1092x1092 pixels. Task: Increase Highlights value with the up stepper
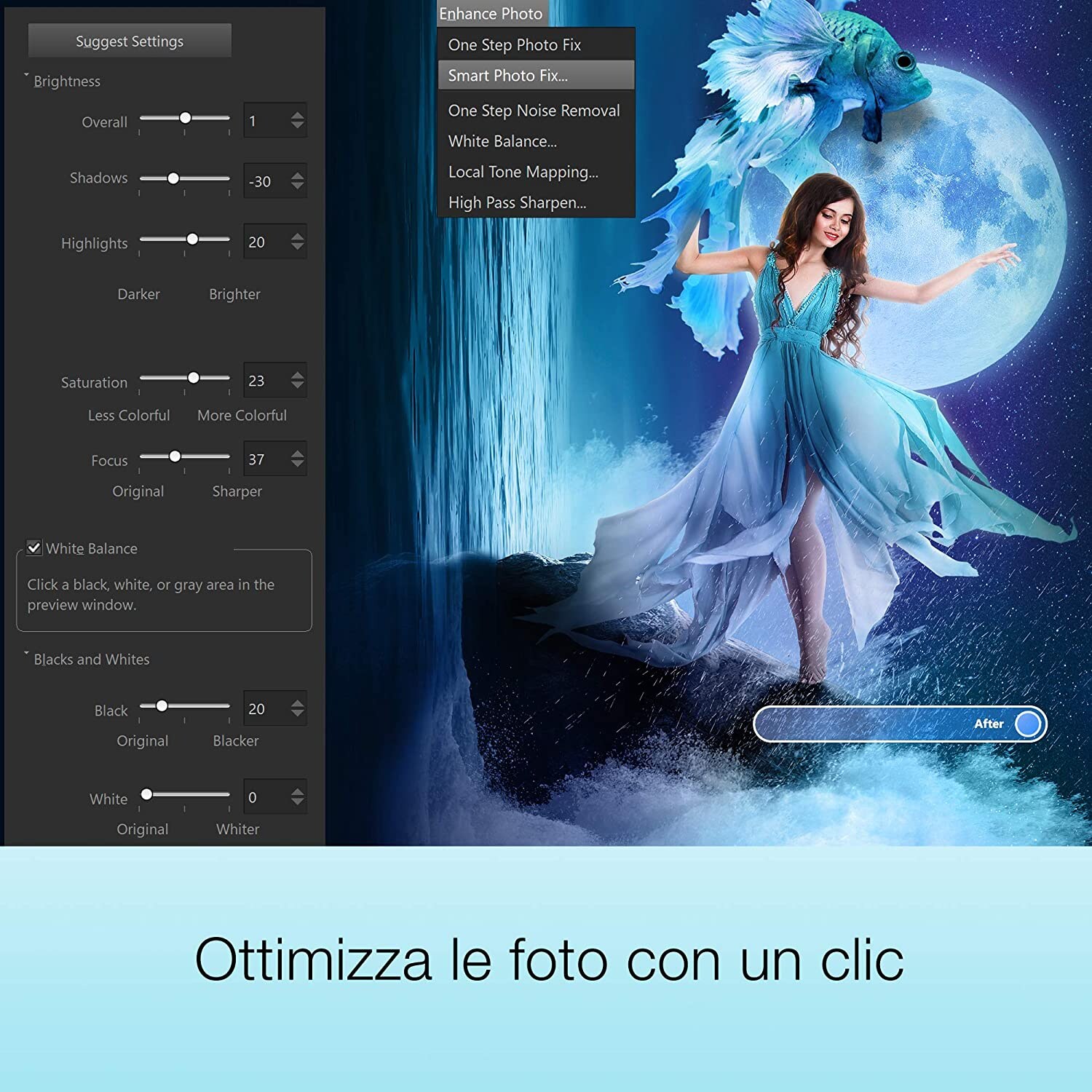[x=297, y=236]
